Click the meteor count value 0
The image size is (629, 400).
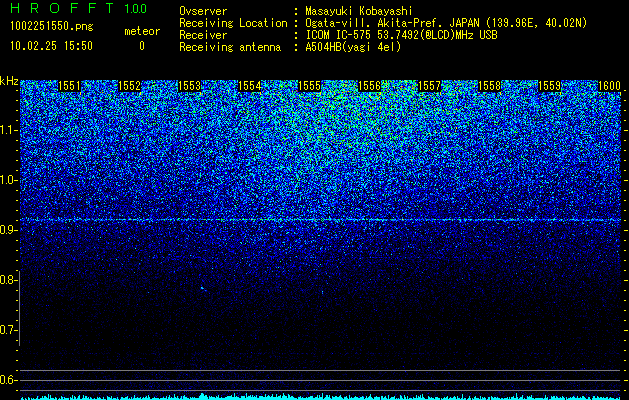[142, 46]
